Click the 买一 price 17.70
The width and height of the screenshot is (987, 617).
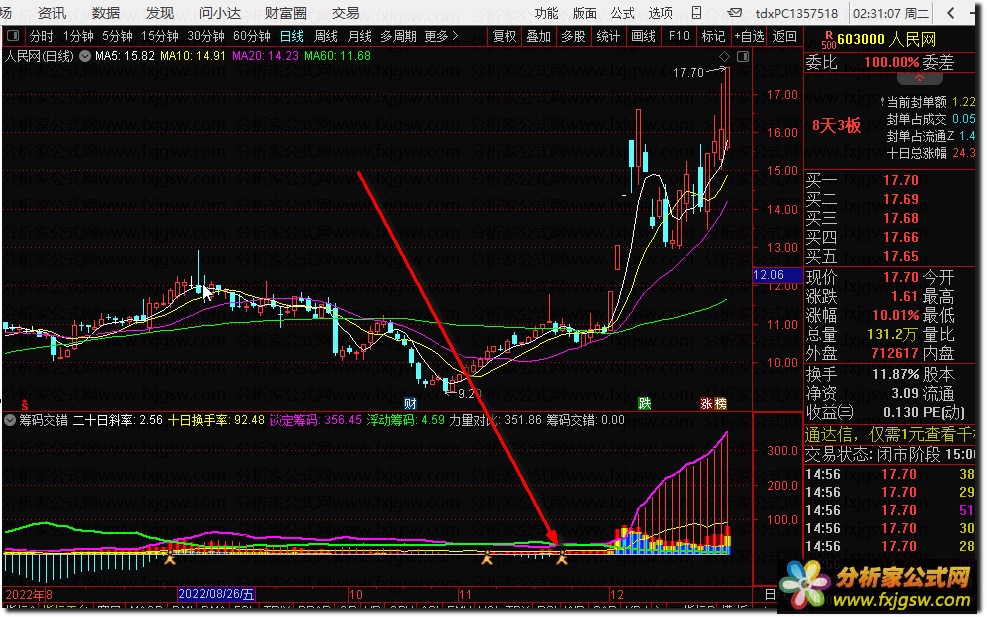click(901, 180)
